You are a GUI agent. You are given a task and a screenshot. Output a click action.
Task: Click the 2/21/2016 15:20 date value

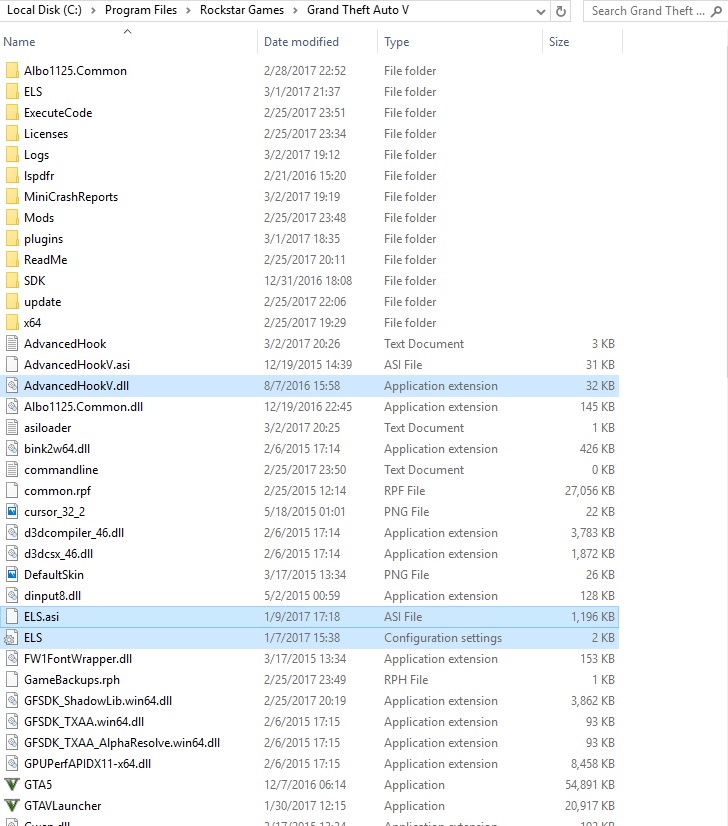pos(304,175)
